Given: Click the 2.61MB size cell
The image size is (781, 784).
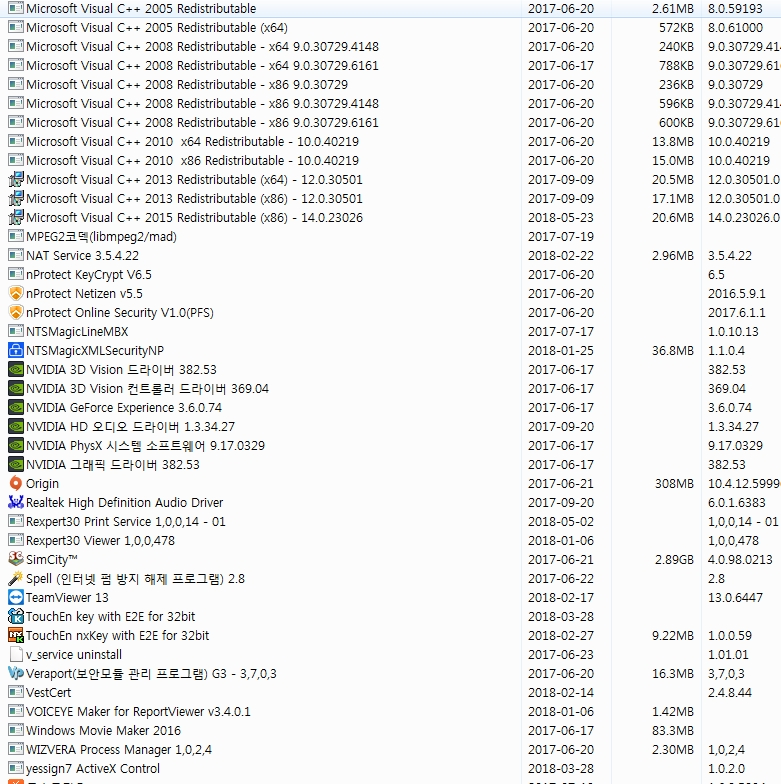Looking at the screenshot, I should (673, 8).
